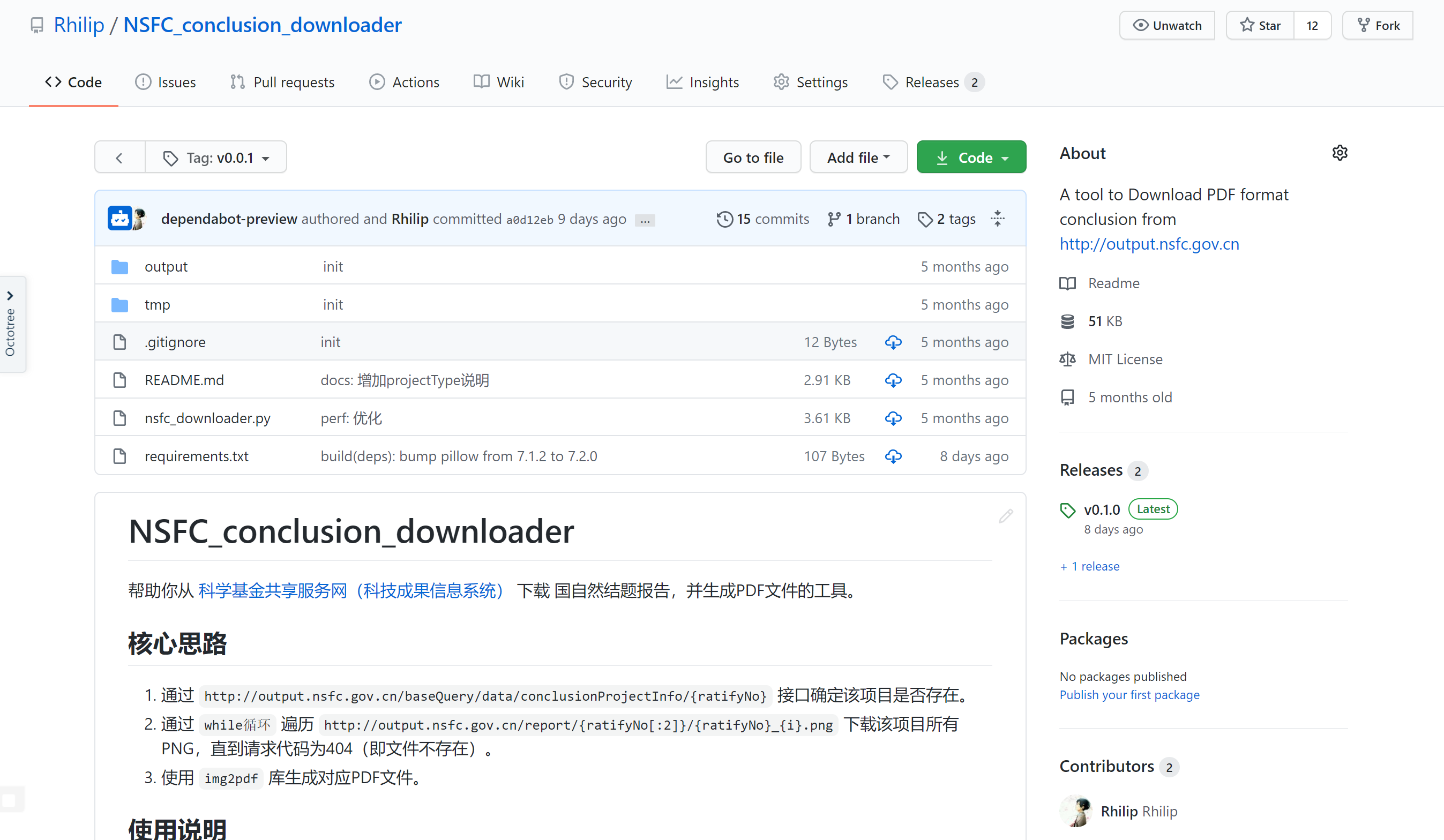1444x840 pixels.
Task: Open the Pull requests tab
Action: point(282,82)
